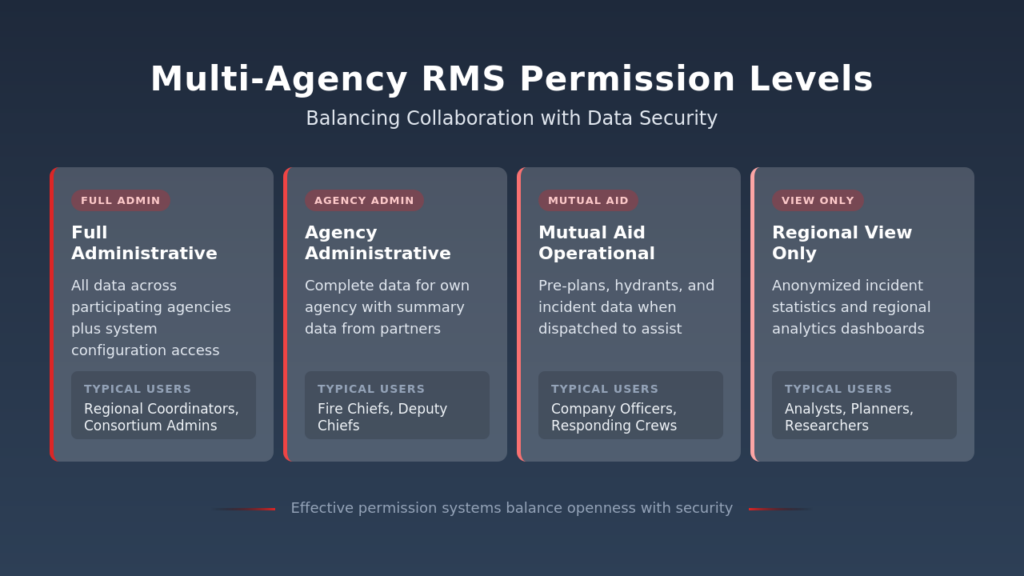The height and width of the screenshot is (576, 1024).
Task: Click the effective permission systems footer text
Action: 511,508
